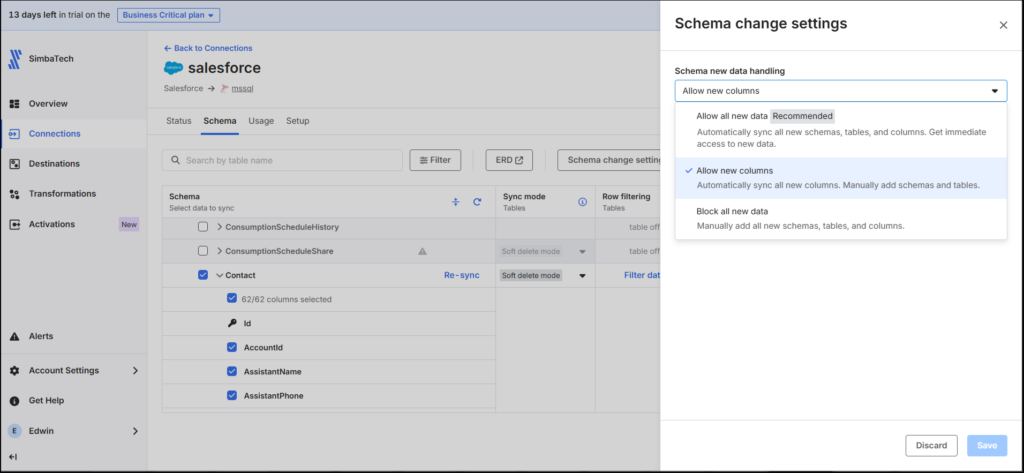Click the Alerts warning icon
Image resolution: width=1024 pixels, height=473 pixels.
tap(14, 336)
